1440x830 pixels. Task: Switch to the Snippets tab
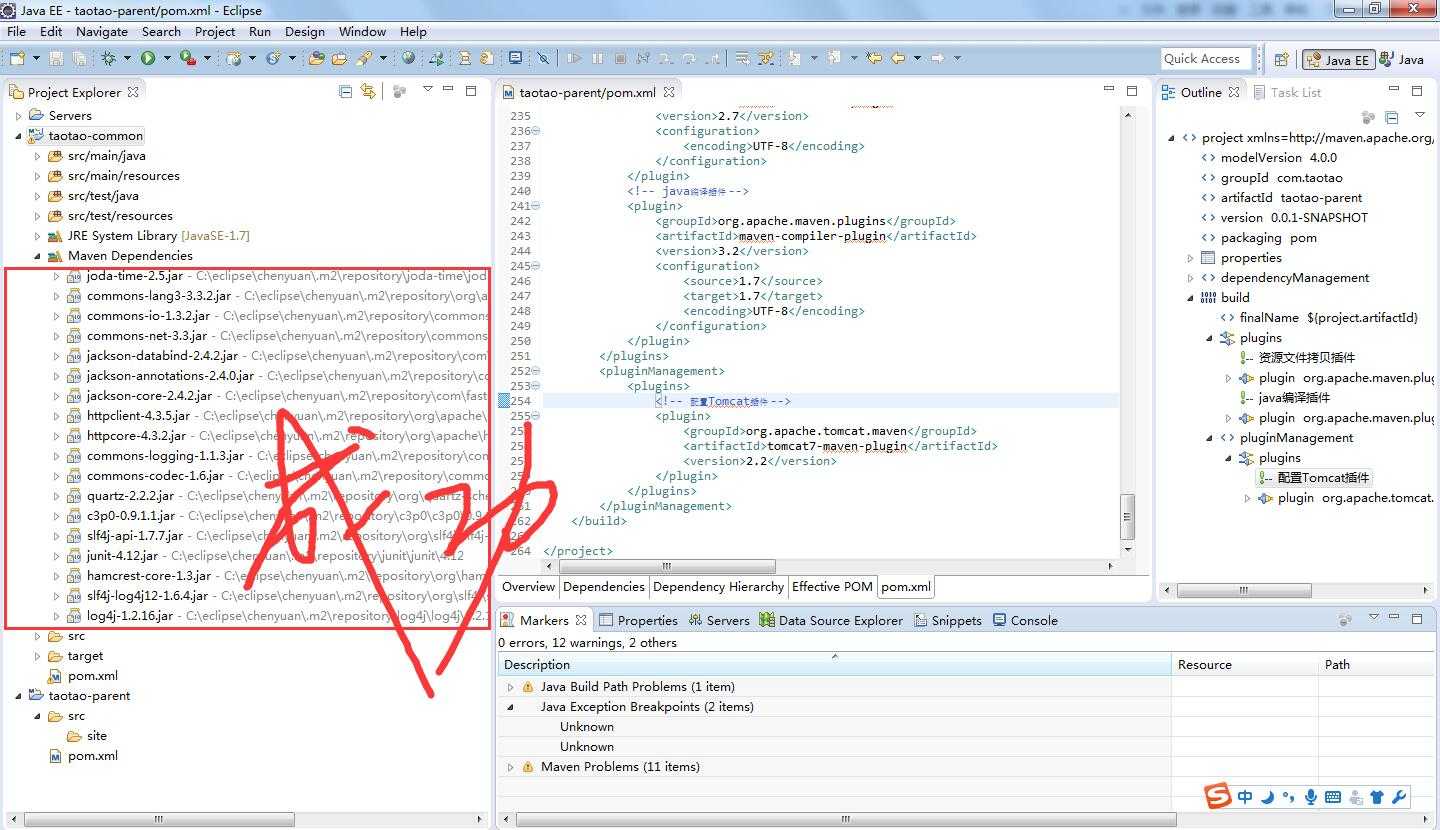[947, 620]
